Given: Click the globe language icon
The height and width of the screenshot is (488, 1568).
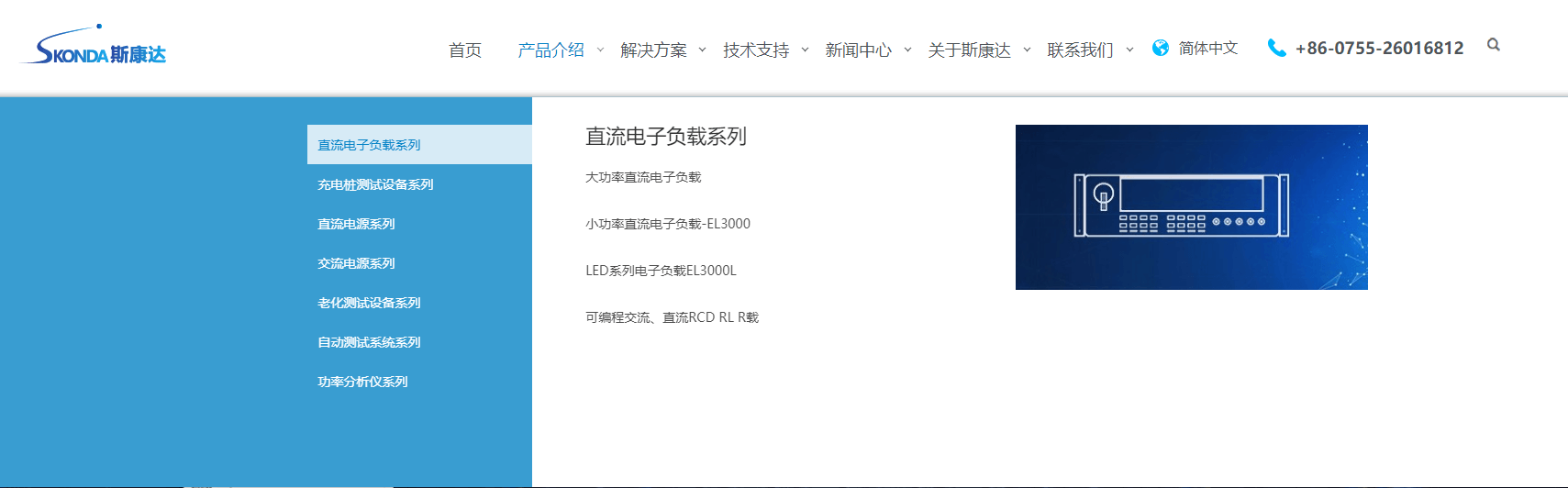Looking at the screenshot, I should click(x=1161, y=48).
